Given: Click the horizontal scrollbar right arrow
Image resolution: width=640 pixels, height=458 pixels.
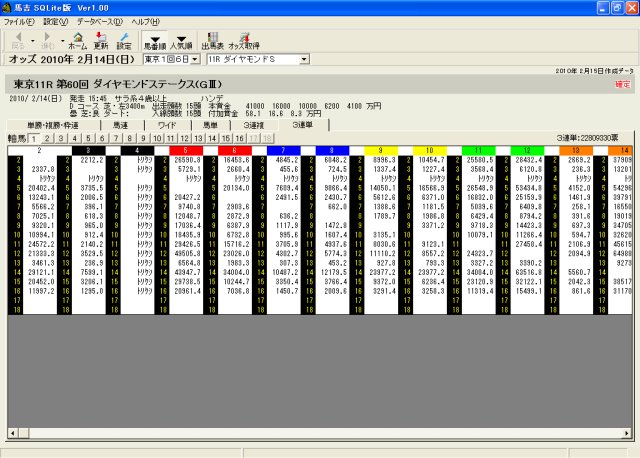Looking at the screenshot, I should point(627,433).
